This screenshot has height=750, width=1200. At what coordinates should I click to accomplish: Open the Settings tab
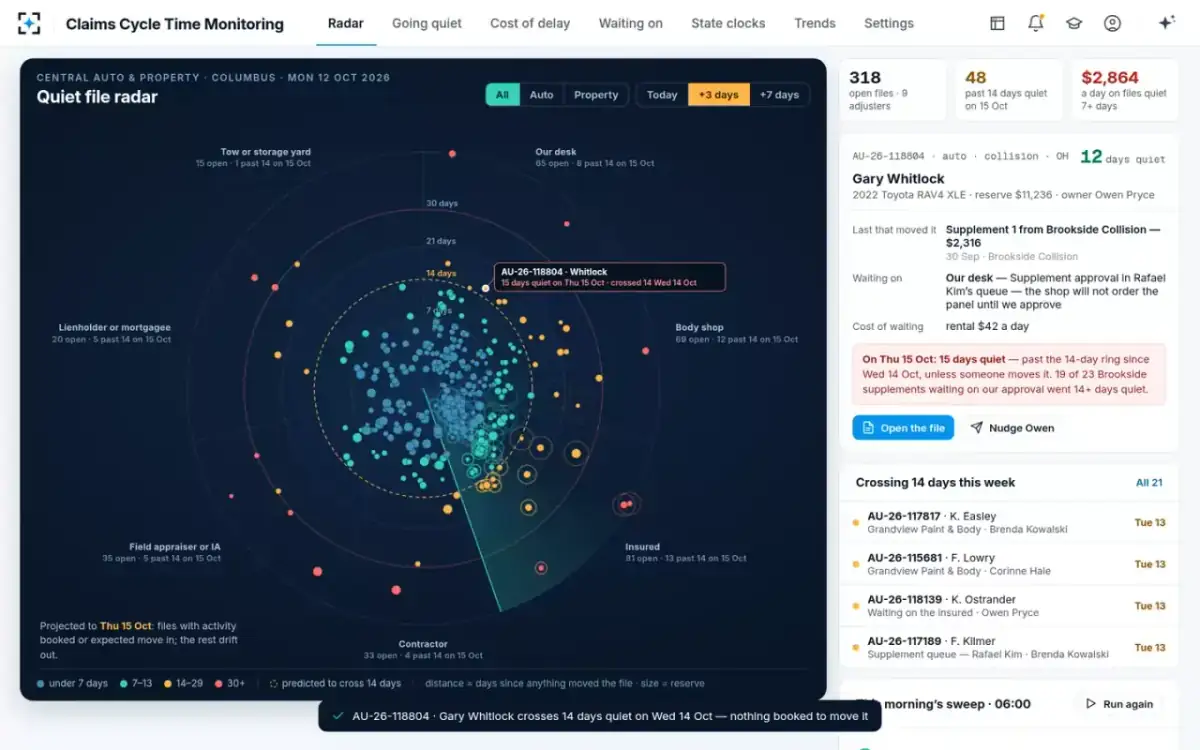tap(889, 23)
